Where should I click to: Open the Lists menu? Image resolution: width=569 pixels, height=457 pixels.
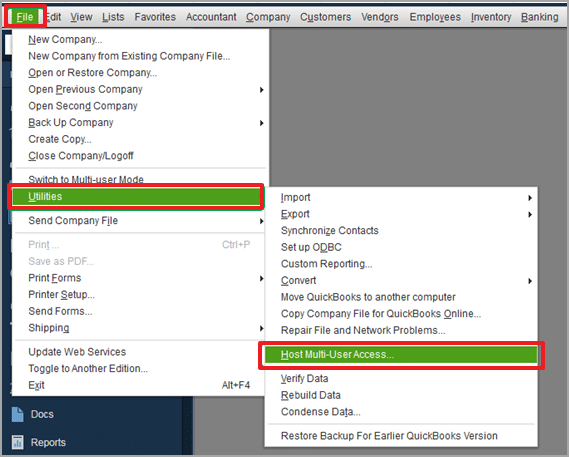(x=113, y=17)
